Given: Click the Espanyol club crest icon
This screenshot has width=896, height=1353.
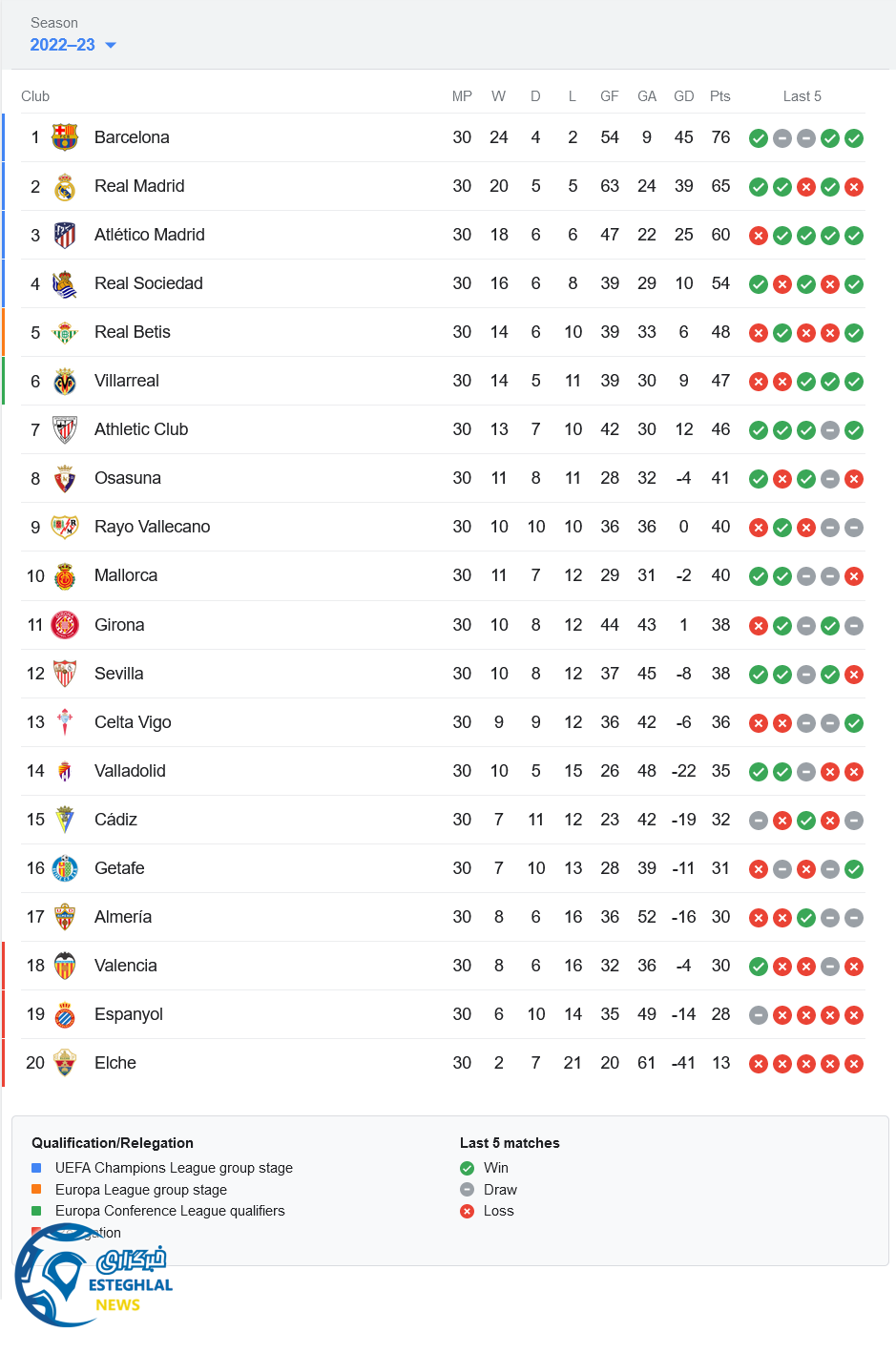Looking at the screenshot, I should click(x=65, y=1014).
